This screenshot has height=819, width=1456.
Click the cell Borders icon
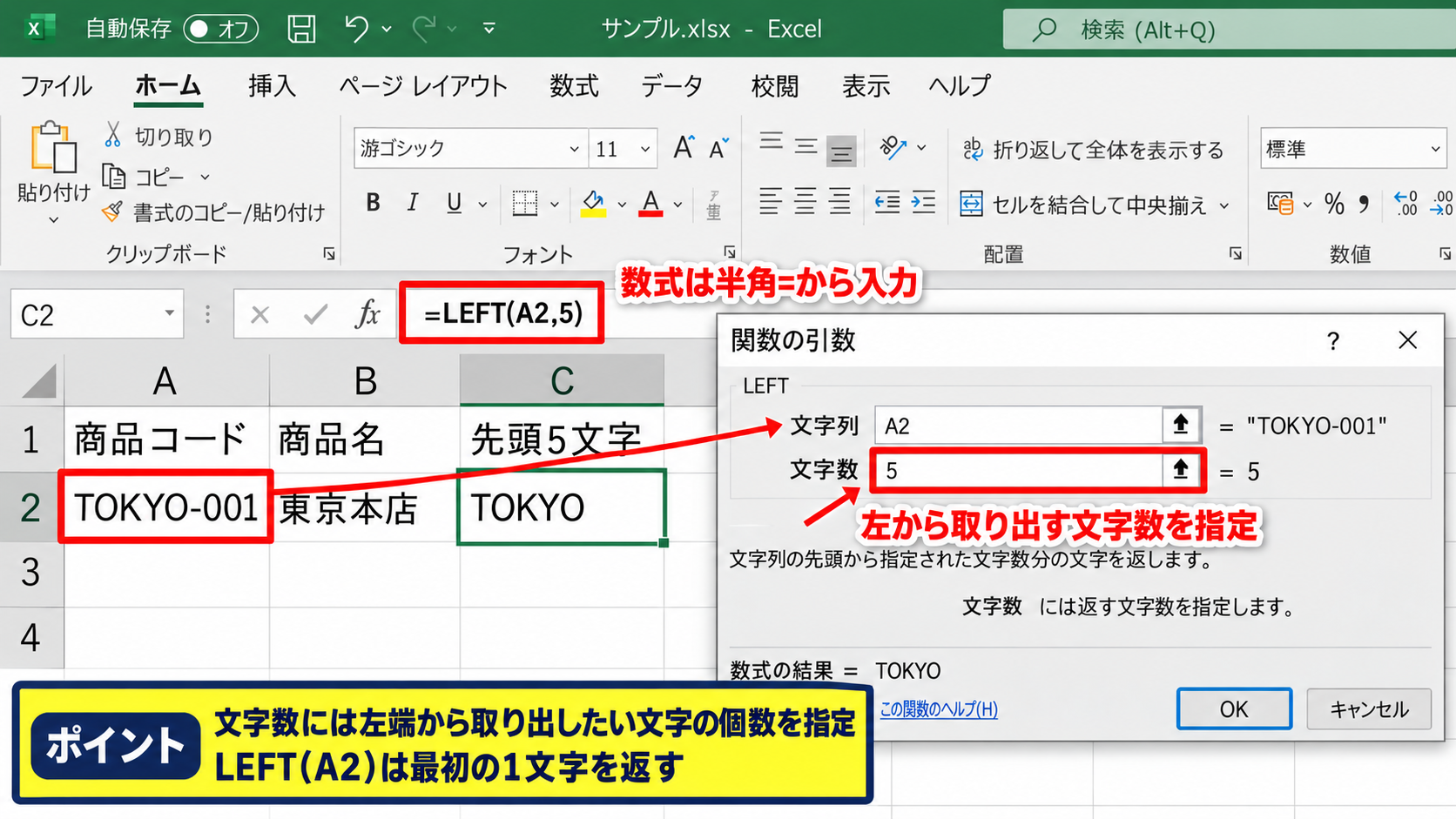pyautogui.click(x=525, y=204)
